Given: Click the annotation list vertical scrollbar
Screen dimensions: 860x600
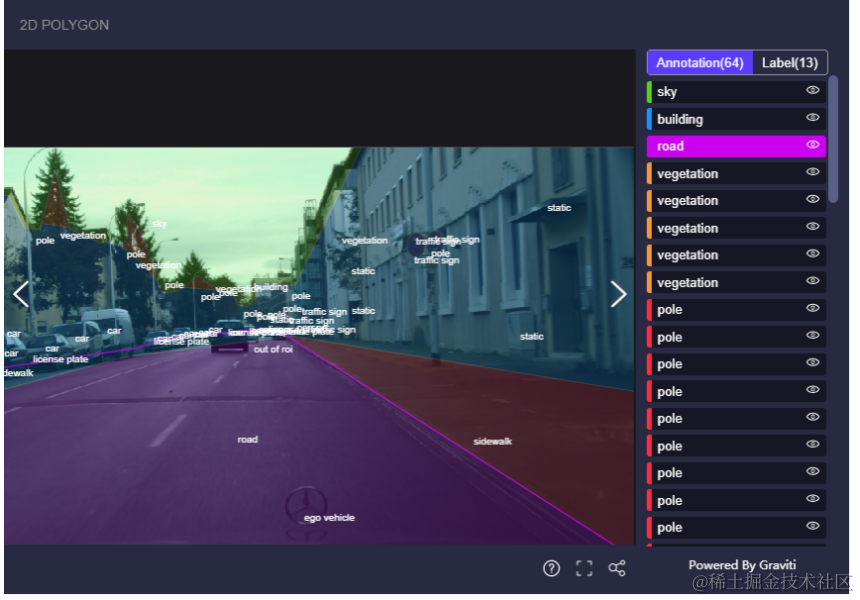Looking at the screenshot, I should pos(833,139).
